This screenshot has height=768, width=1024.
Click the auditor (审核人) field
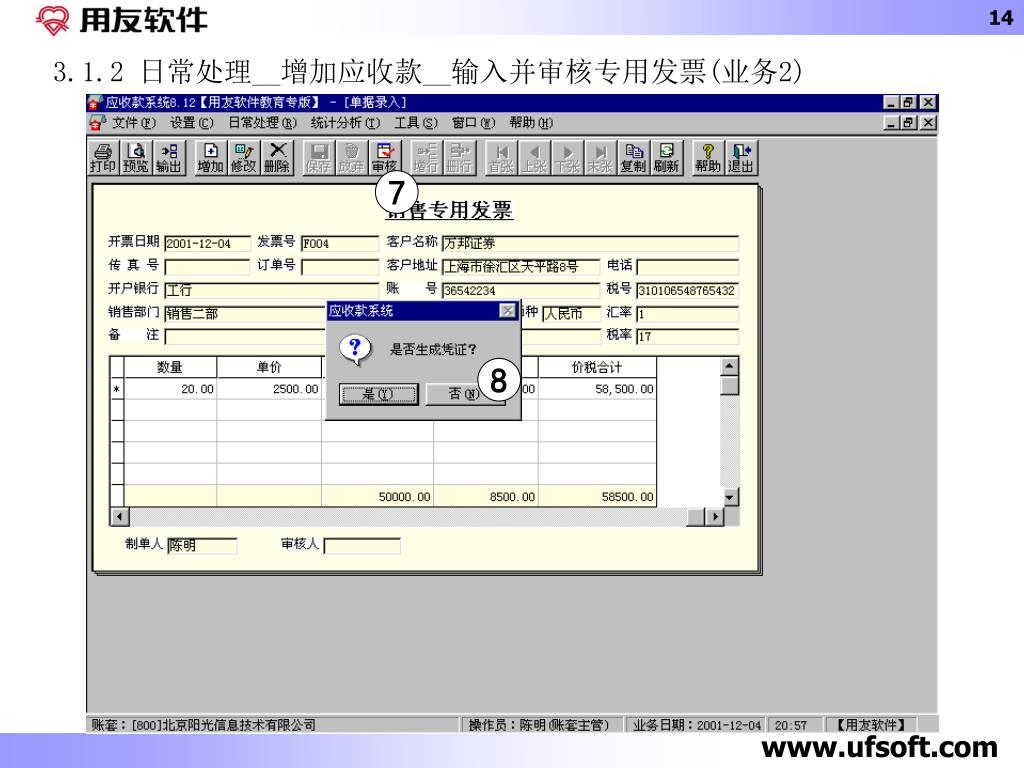pyautogui.click(x=362, y=545)
